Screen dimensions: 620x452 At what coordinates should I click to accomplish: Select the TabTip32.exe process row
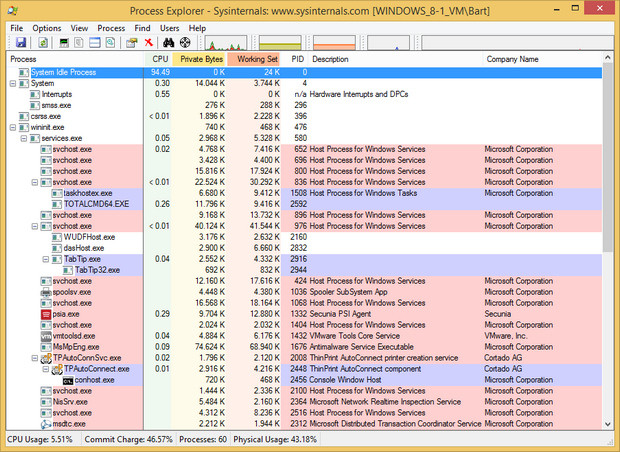[x=304, y=270]
